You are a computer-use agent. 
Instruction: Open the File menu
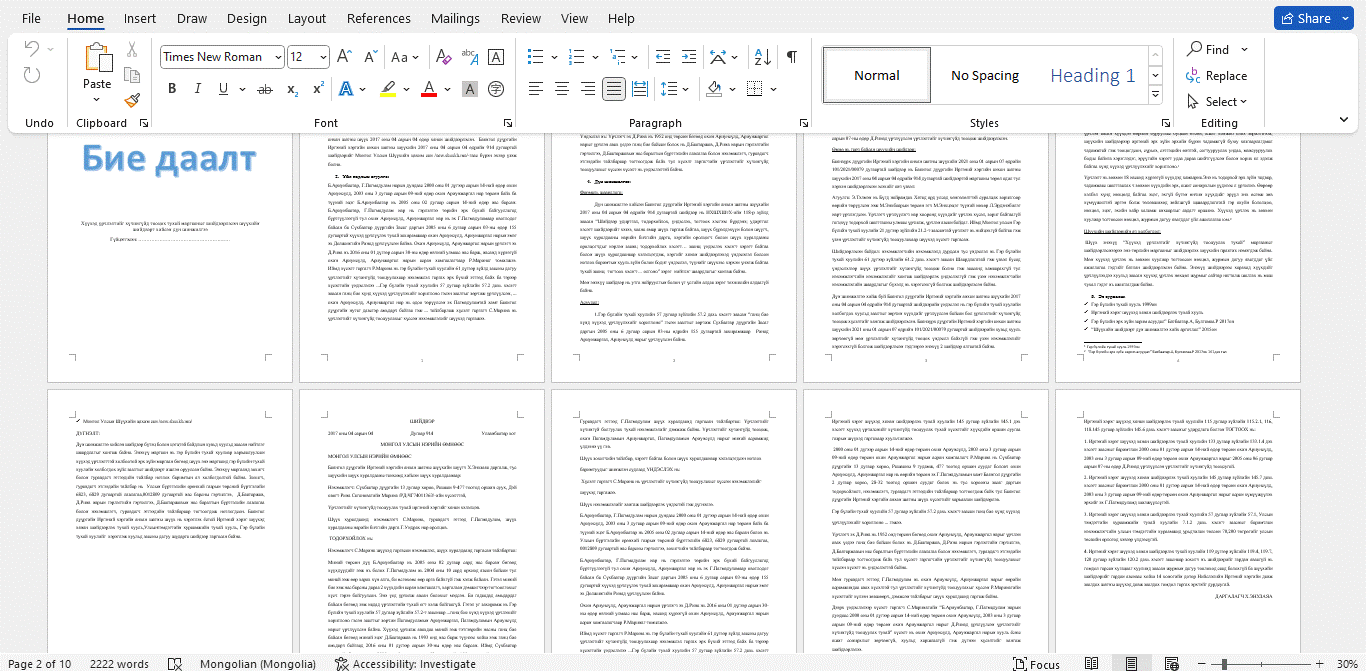click(31, 18)
